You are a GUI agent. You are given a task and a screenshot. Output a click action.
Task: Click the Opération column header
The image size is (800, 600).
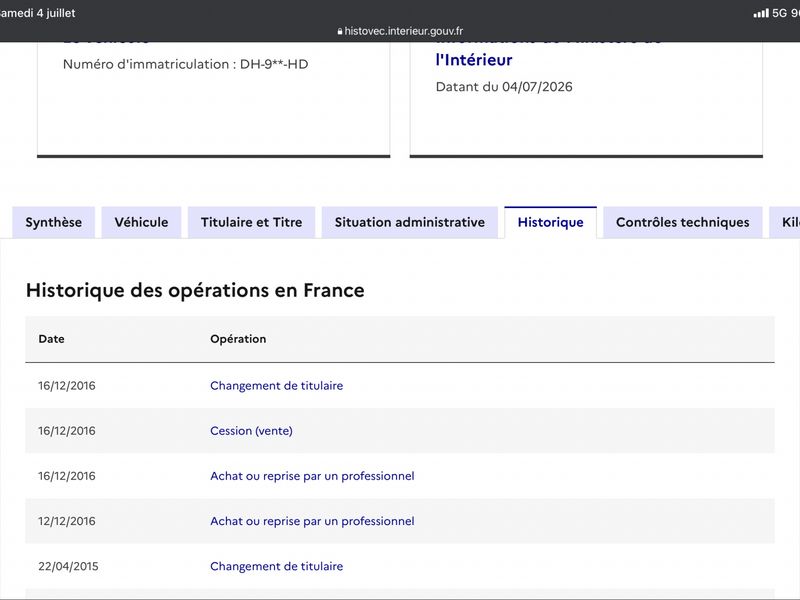[x=238, y=339]
